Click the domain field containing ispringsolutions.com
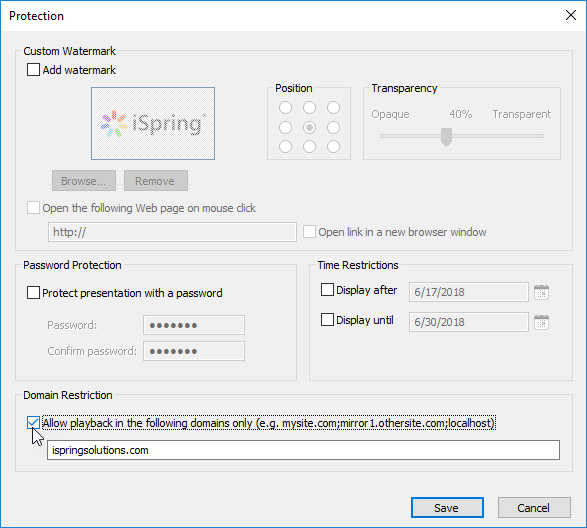Image resolution: width=587 pixels, height=528 pixels. click(x=303, y=450)
